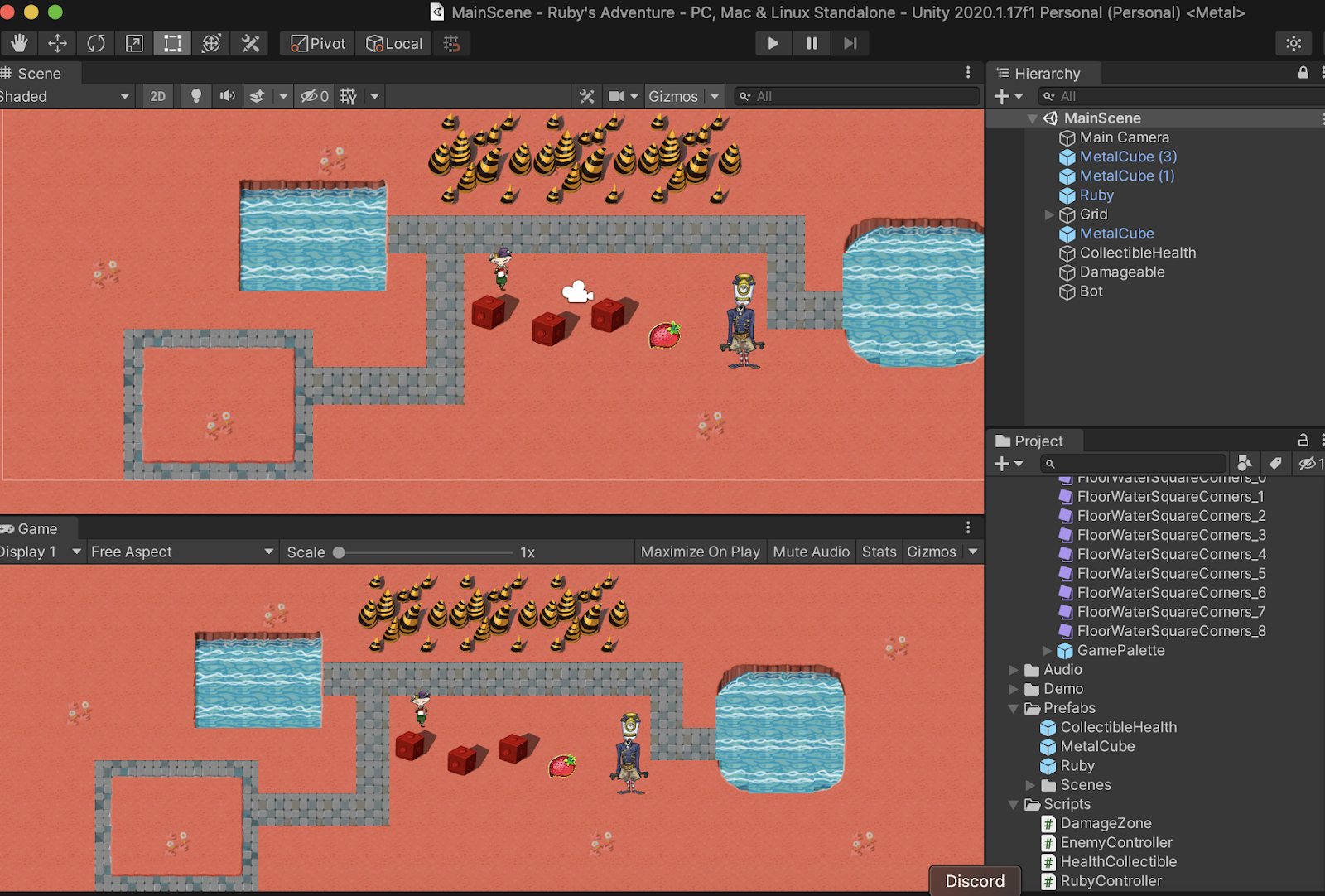This screenshot has width=1325, height=896.
Task: Show Game view Stats
Action: [879, 552]
